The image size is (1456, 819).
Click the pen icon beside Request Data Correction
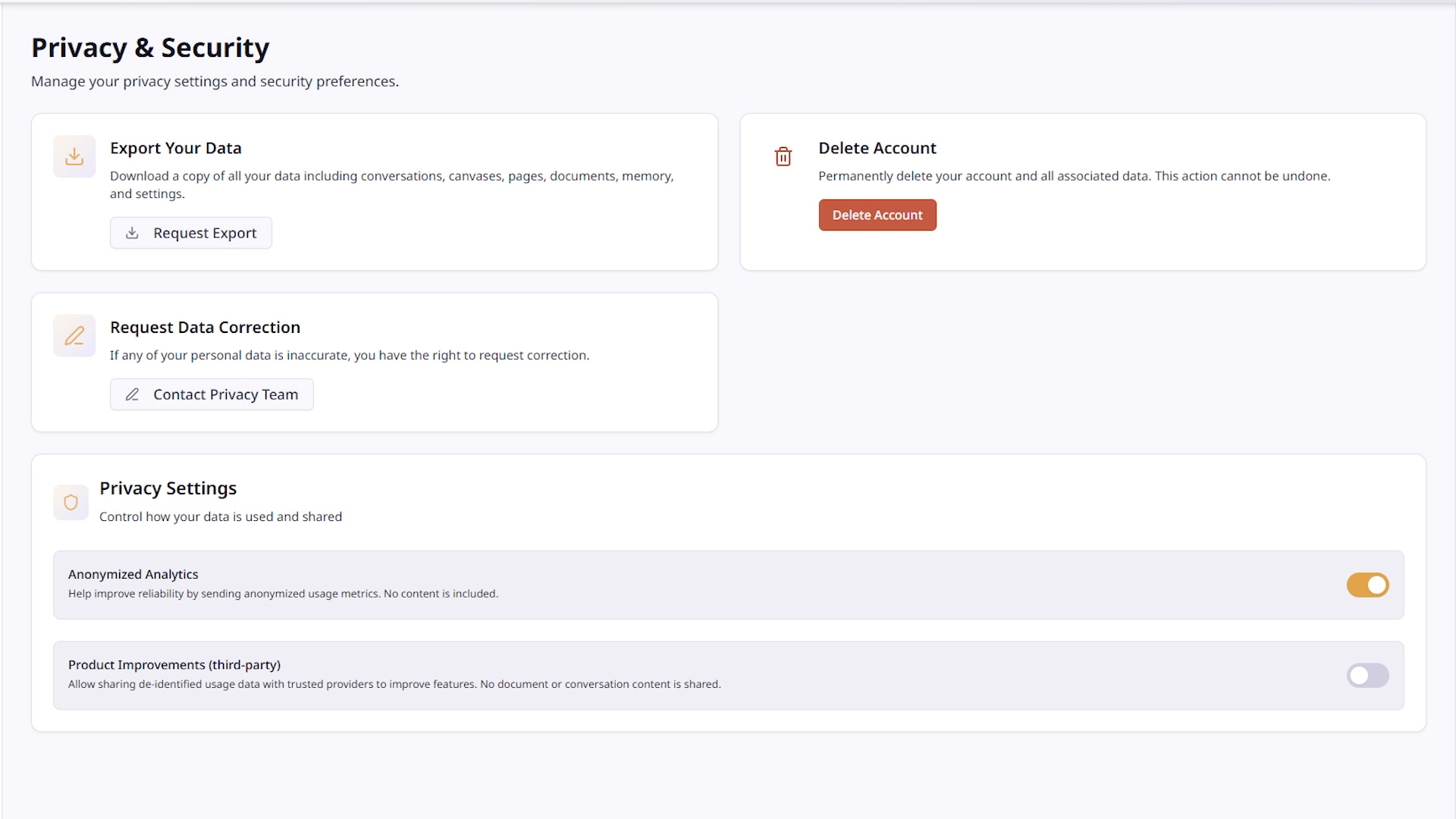pos(74,335)
